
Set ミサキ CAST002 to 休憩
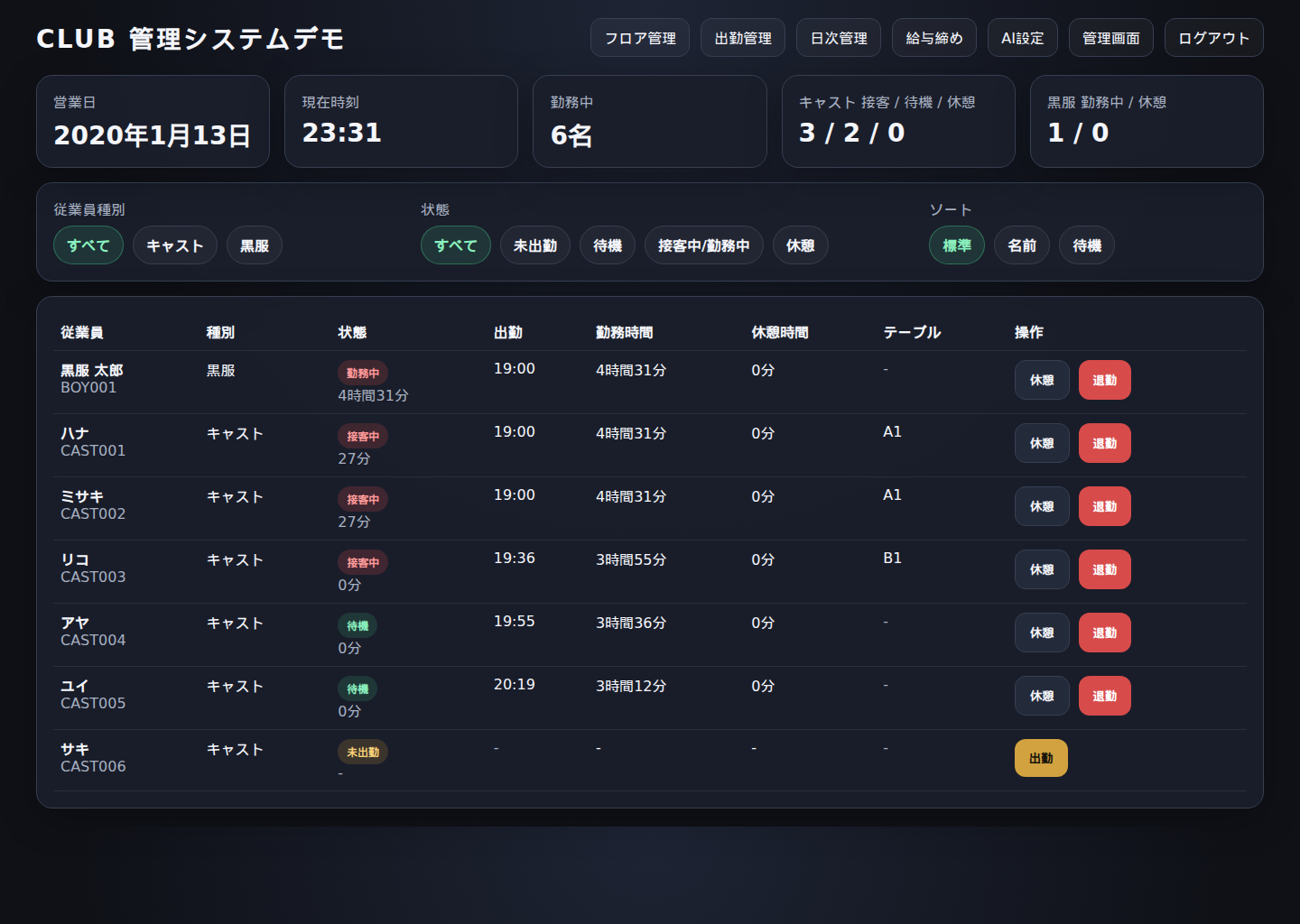[x=1042, y=506]
